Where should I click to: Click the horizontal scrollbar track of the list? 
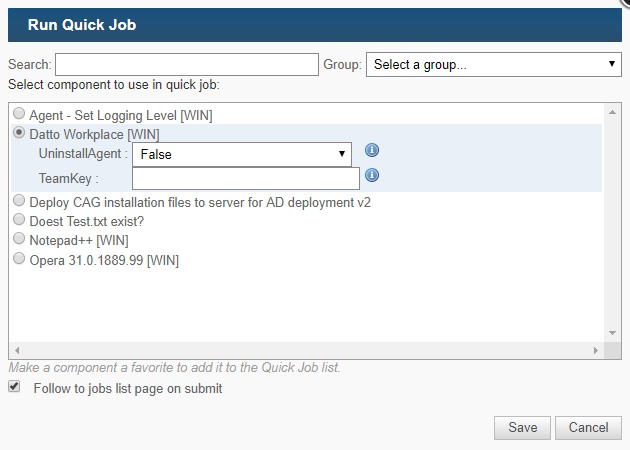point(306,350)
